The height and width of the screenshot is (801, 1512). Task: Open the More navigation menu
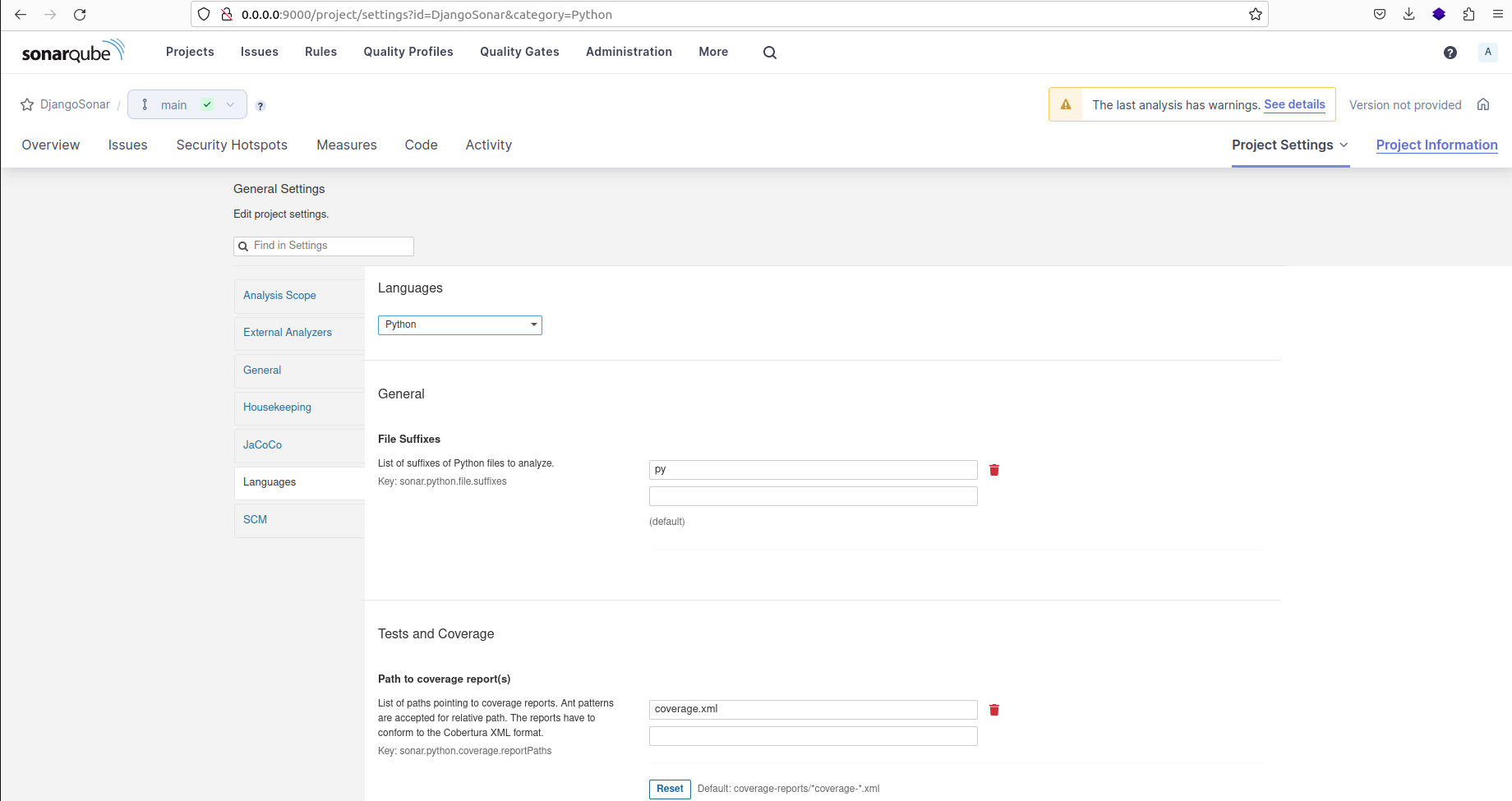pos(713,52)
